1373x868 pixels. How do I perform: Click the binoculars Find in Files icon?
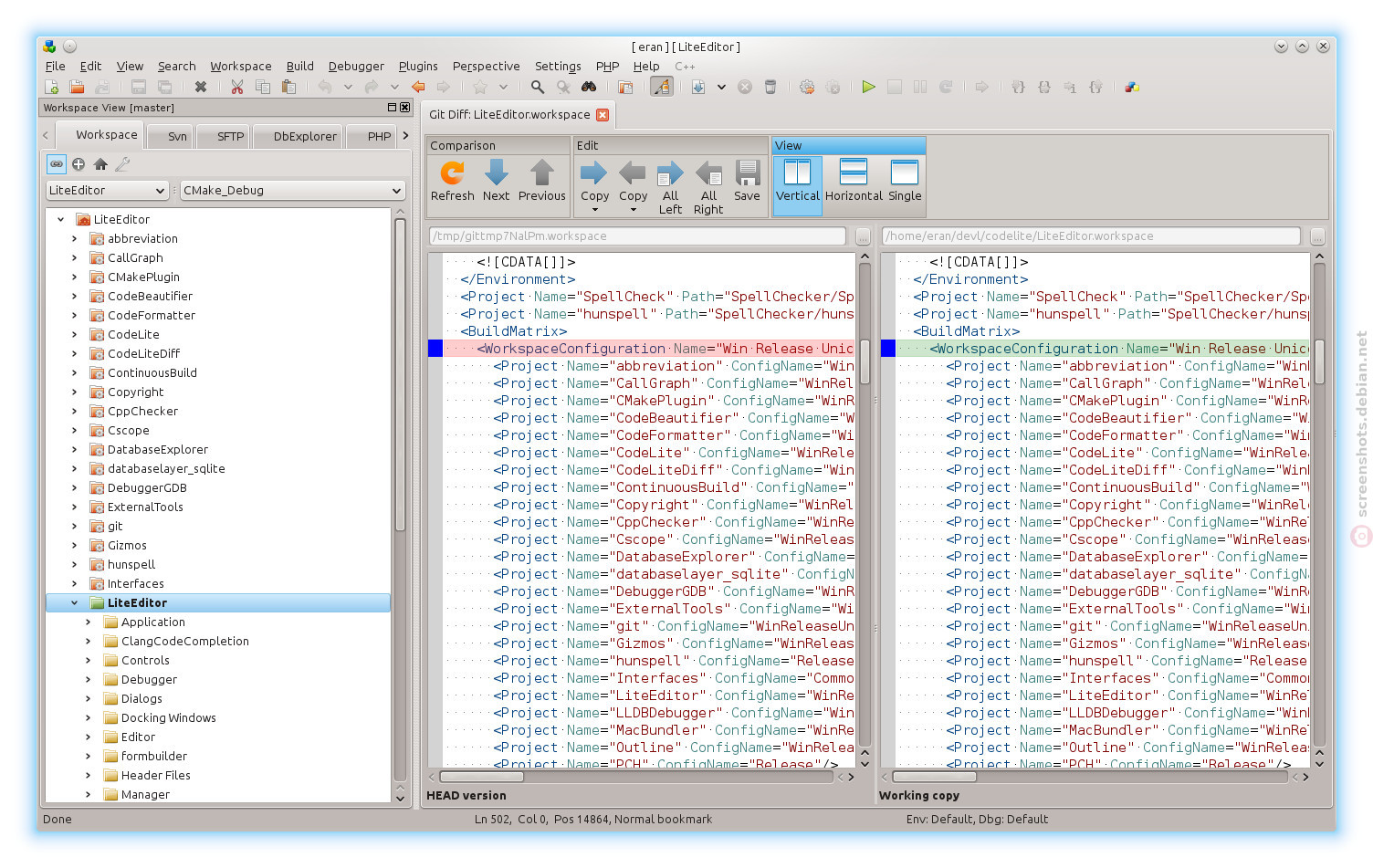589,88
